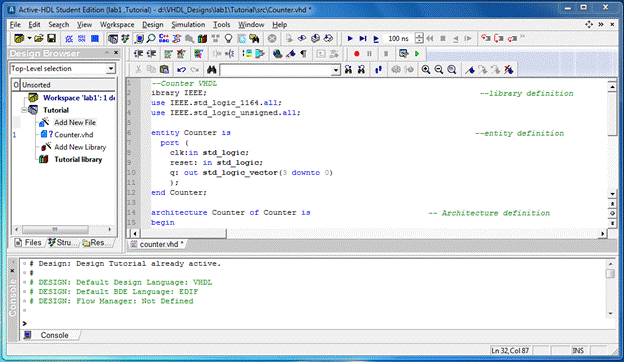Open the Top-Level selection dropdown
624x362 pixels.
[110, 69]
